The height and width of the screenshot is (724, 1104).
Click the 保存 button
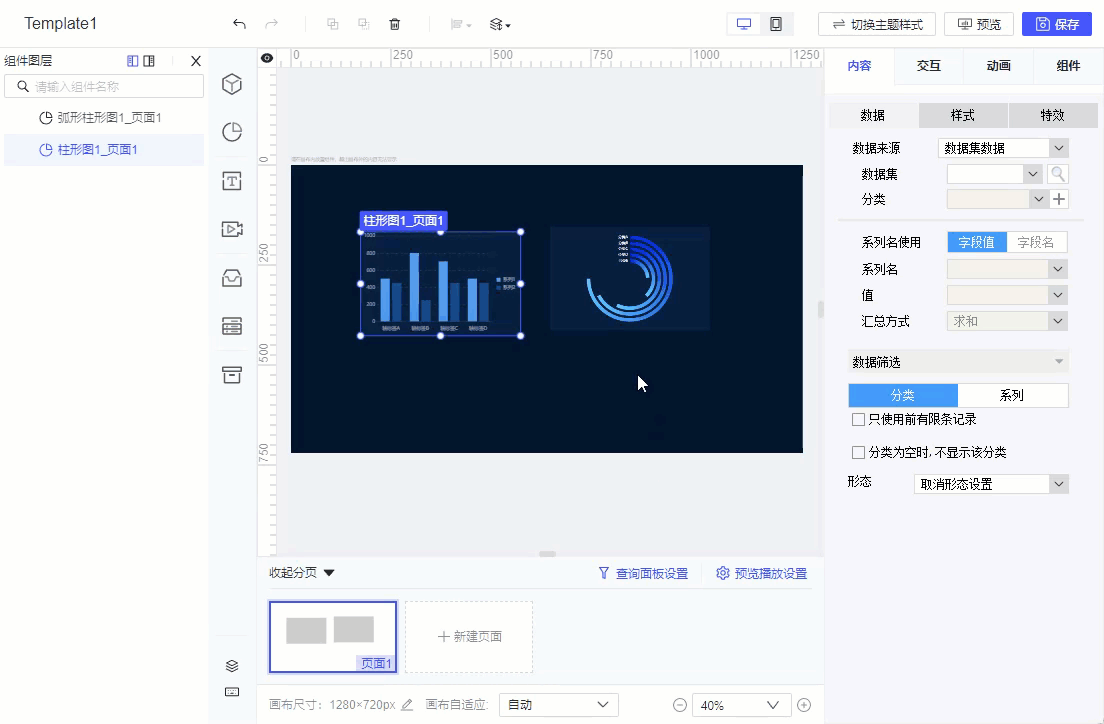tap(1057, 23)
